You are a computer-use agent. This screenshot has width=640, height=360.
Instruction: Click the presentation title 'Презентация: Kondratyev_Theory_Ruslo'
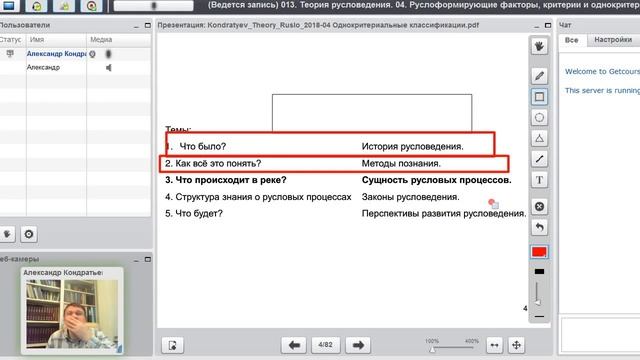(318, 25)
